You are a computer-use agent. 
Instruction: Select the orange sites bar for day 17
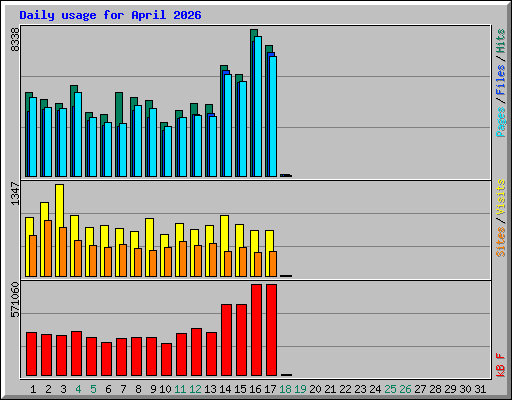273,264
